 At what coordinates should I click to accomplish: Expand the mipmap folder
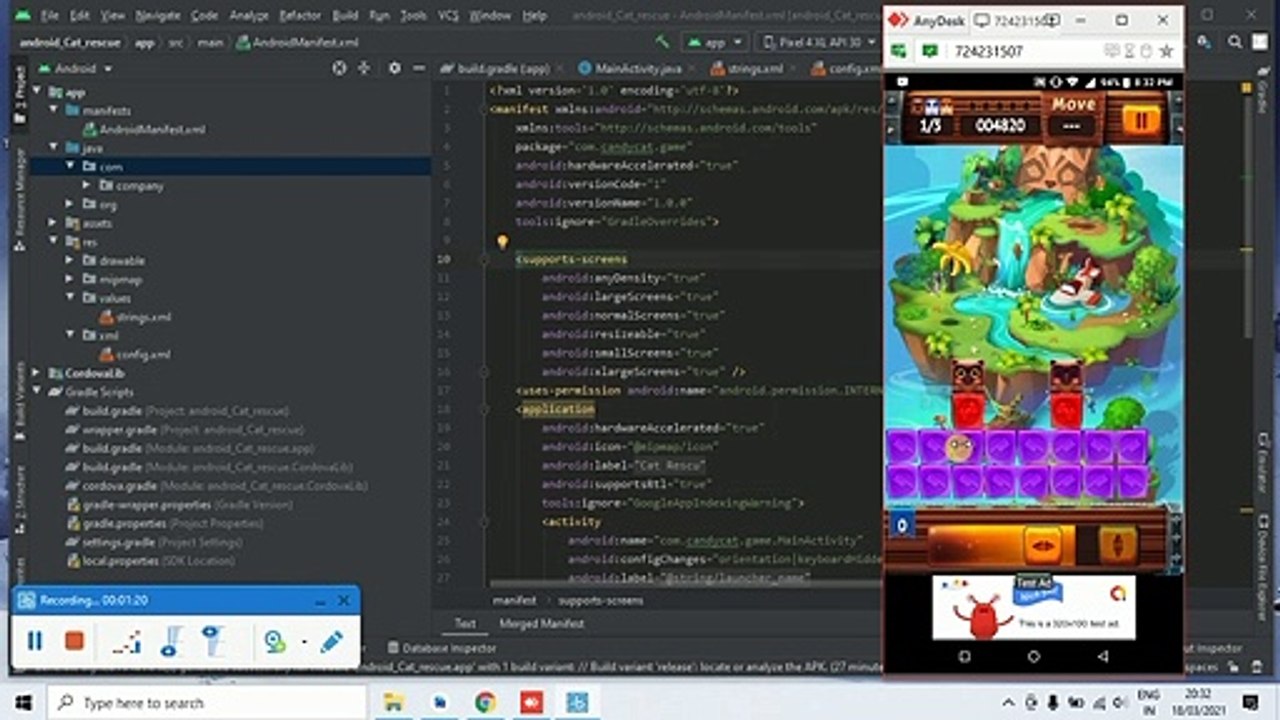pyautogui.click(x=72, y=279)
